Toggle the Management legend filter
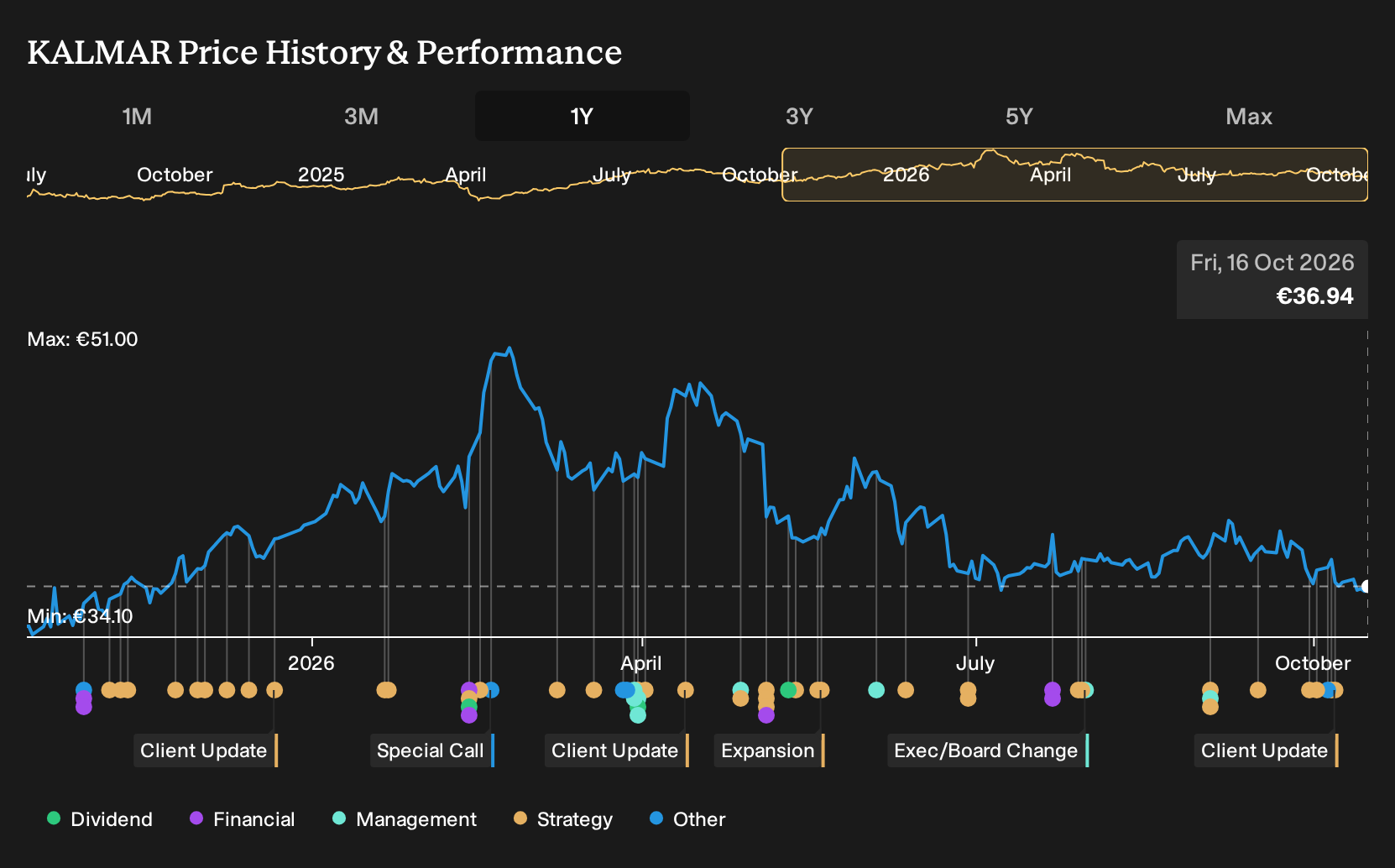The image size is (1395, 868). pyautogui.click(x=405, y=819)
